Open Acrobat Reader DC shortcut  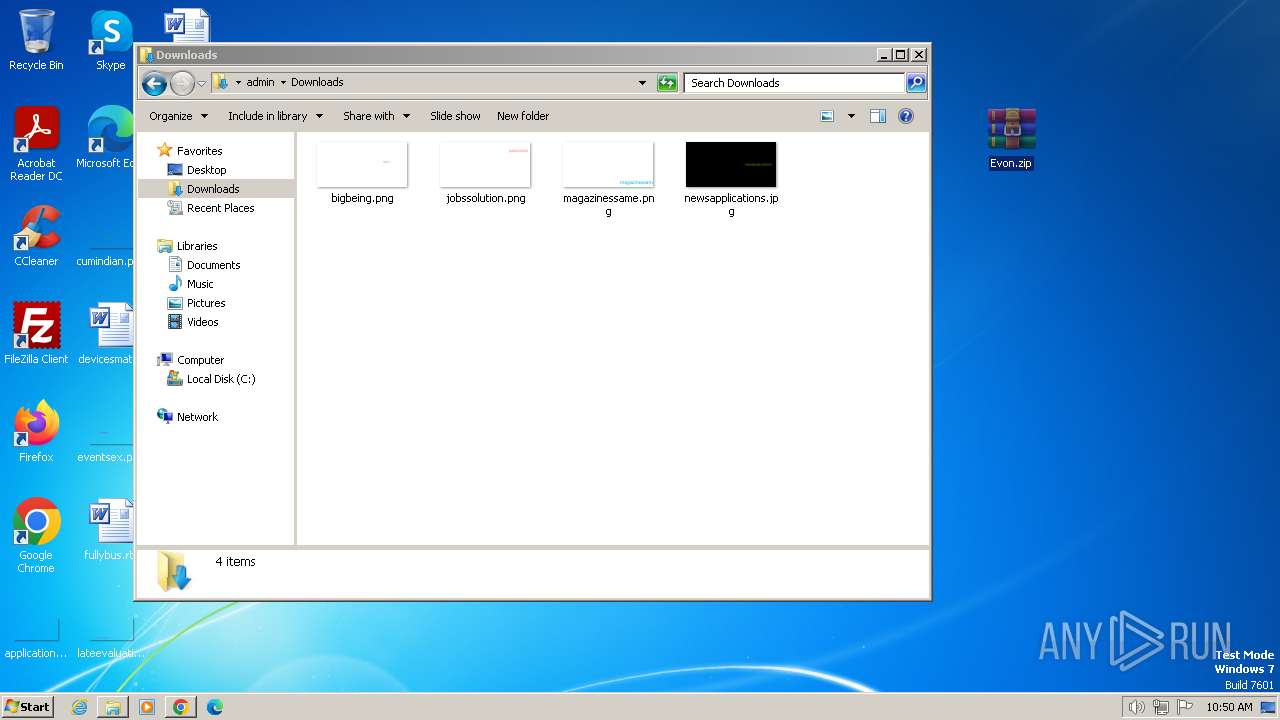click(36, 144)
